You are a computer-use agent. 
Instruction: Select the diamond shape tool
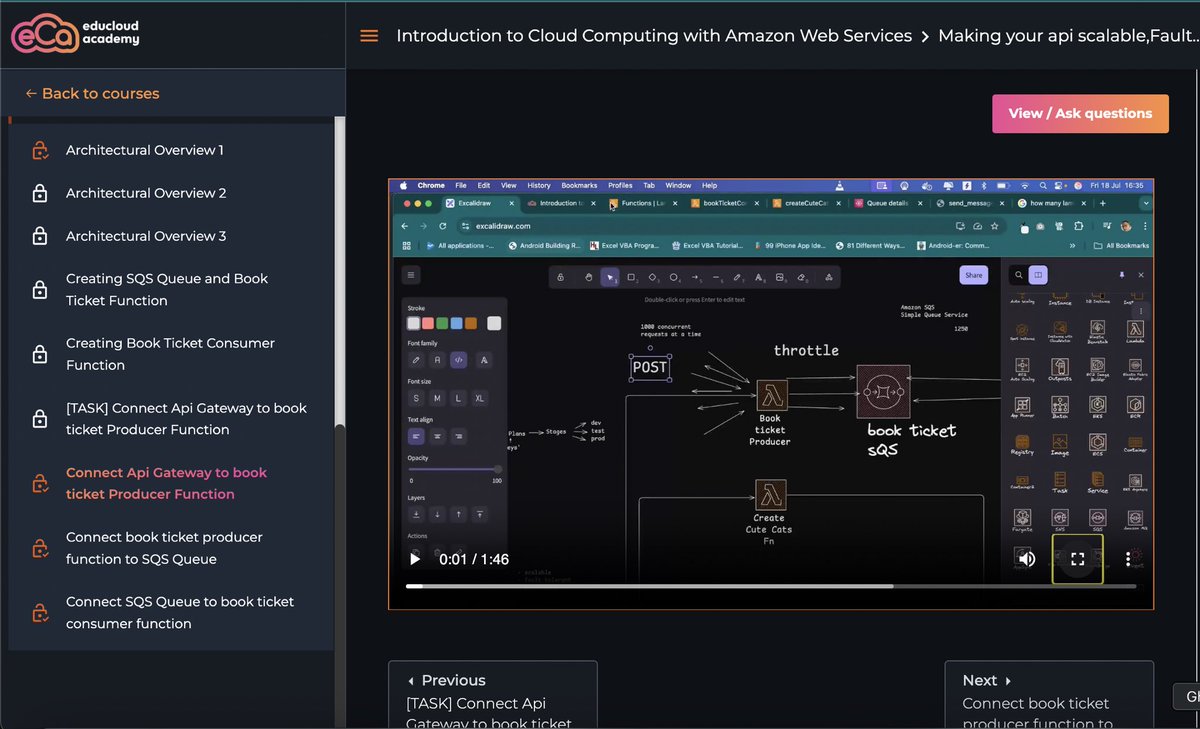pyautogui.click(x=653, y=277)
